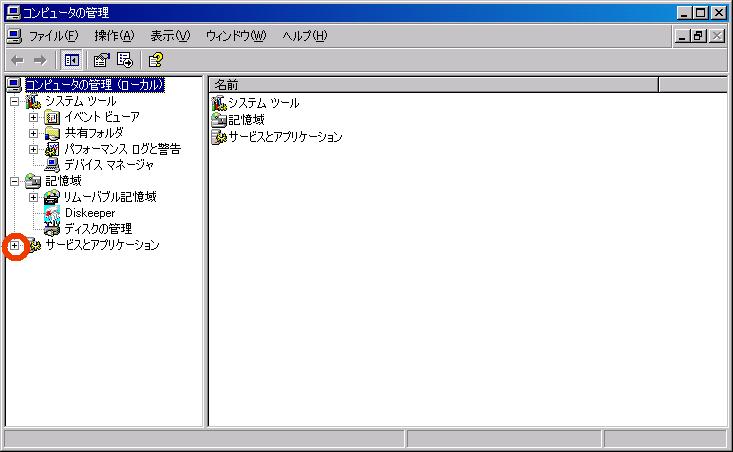This screenshot has width=733, height=452.
Task: Open the 操作(A) menu
Action: 114,36
